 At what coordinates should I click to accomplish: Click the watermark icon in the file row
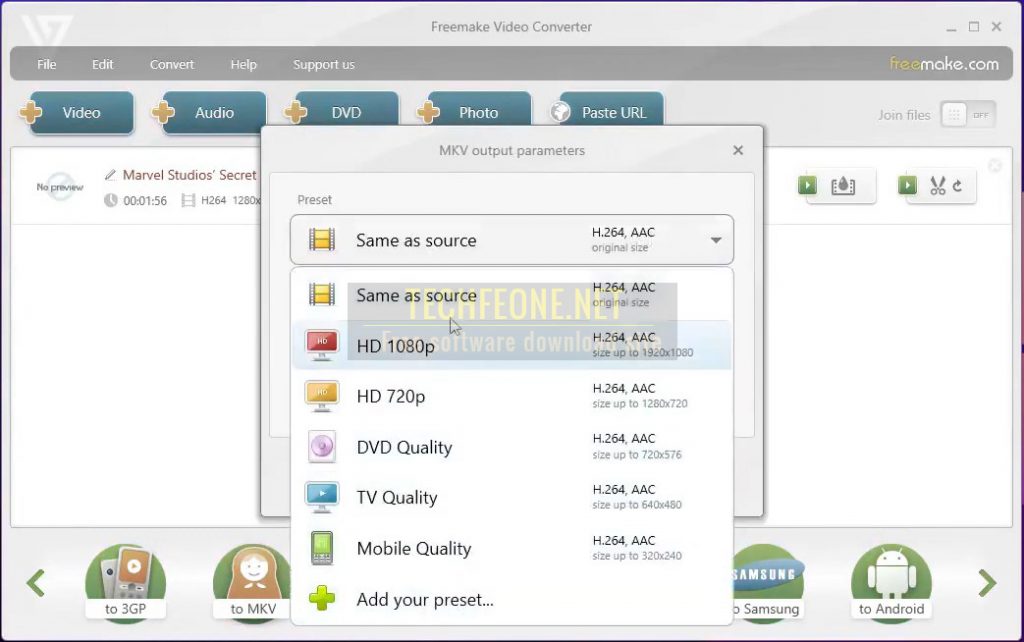[x=843, y=185]
